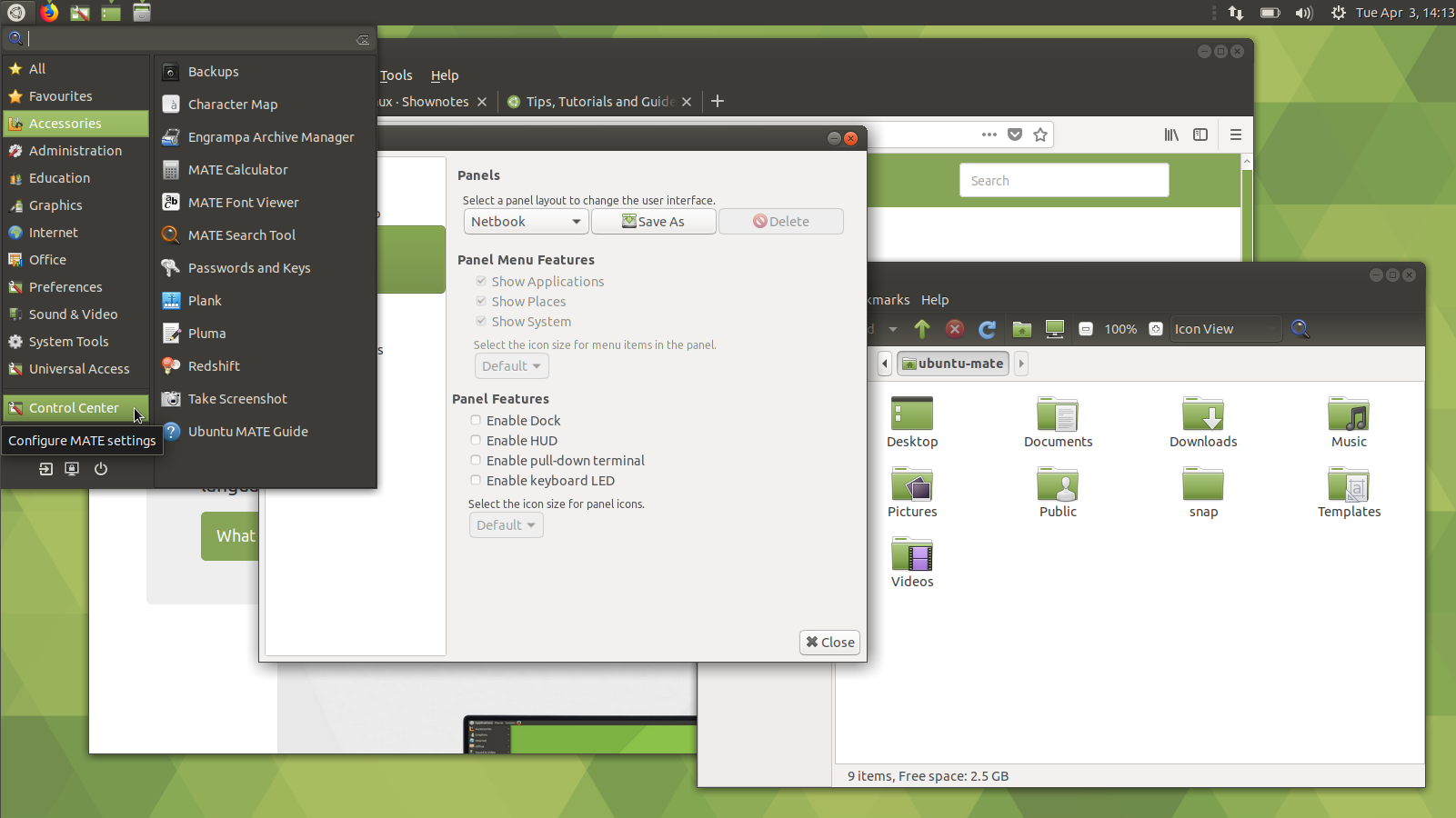Click the website Search input field
Screen dimensions: 1456x818
pyautogui.click(x=1064, y=180)
